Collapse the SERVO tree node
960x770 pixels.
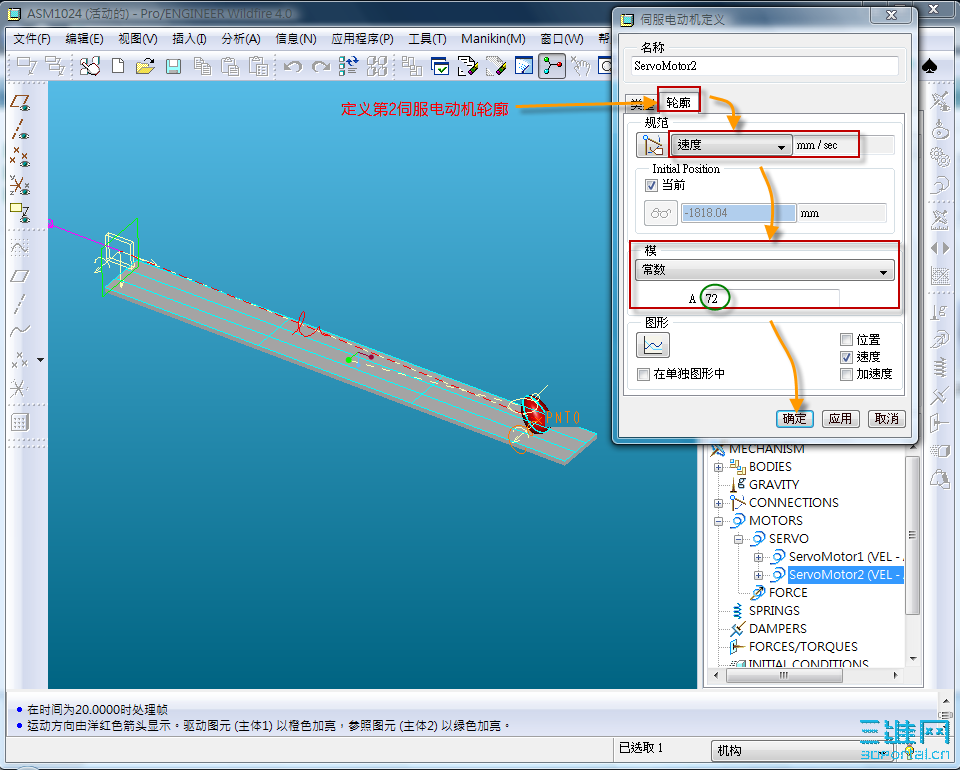pos(738,539)
